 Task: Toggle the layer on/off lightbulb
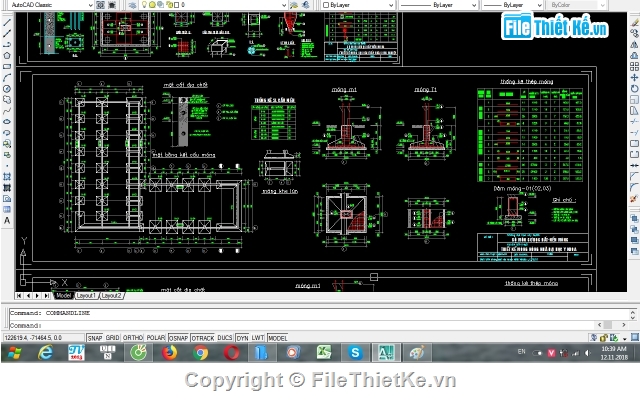point(144,5)
